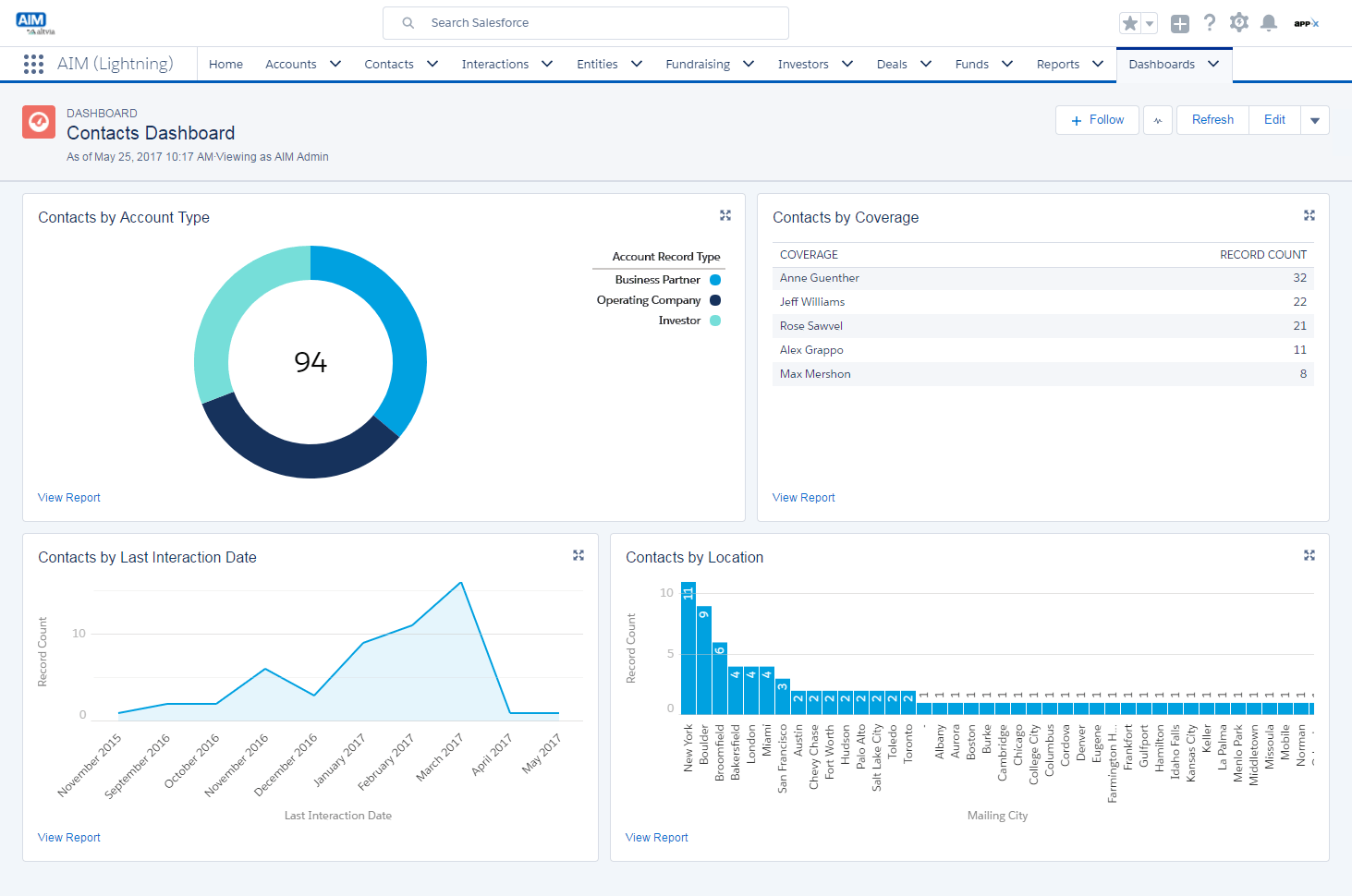The width and height of the screenshot is (1352, 896).
Task: Expand the Contacts by Location chart
Action: click(x=1309, y=555)
